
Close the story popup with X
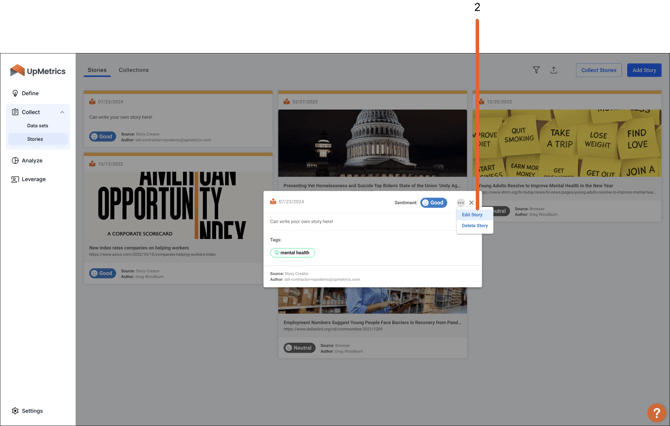point(472,202)
